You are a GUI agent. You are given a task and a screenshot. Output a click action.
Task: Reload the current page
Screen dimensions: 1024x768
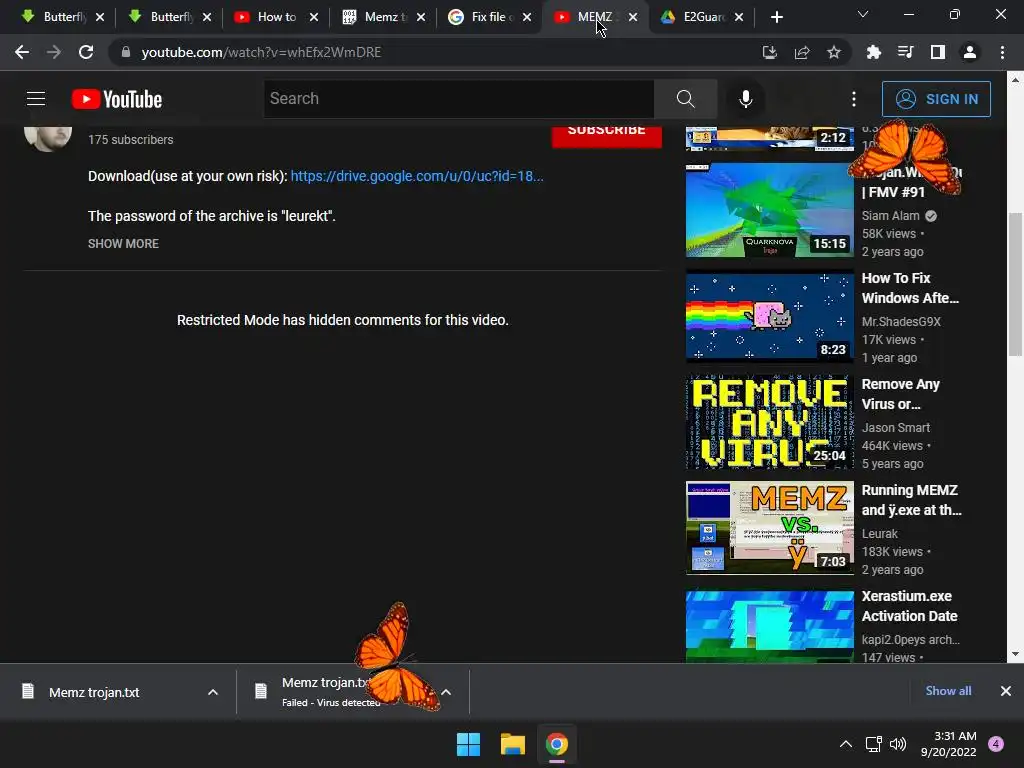coord(86,52)
